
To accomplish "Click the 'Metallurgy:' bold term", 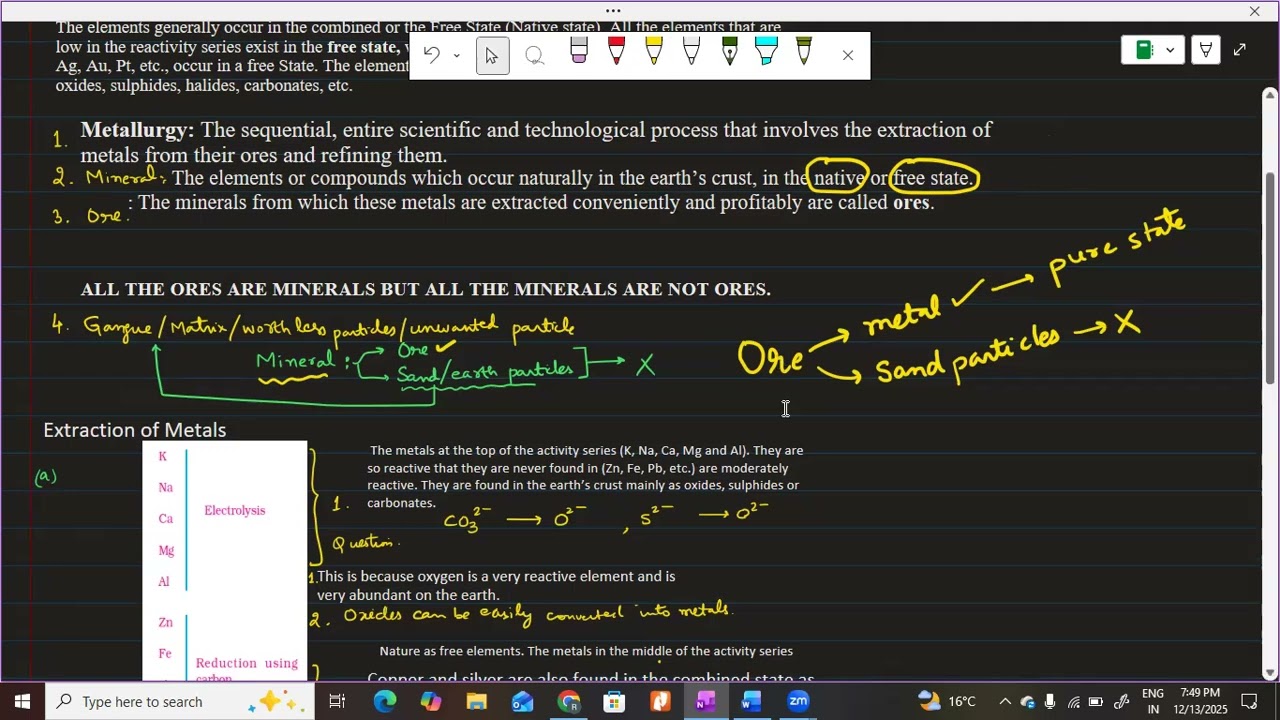I will tap(137, 130).
